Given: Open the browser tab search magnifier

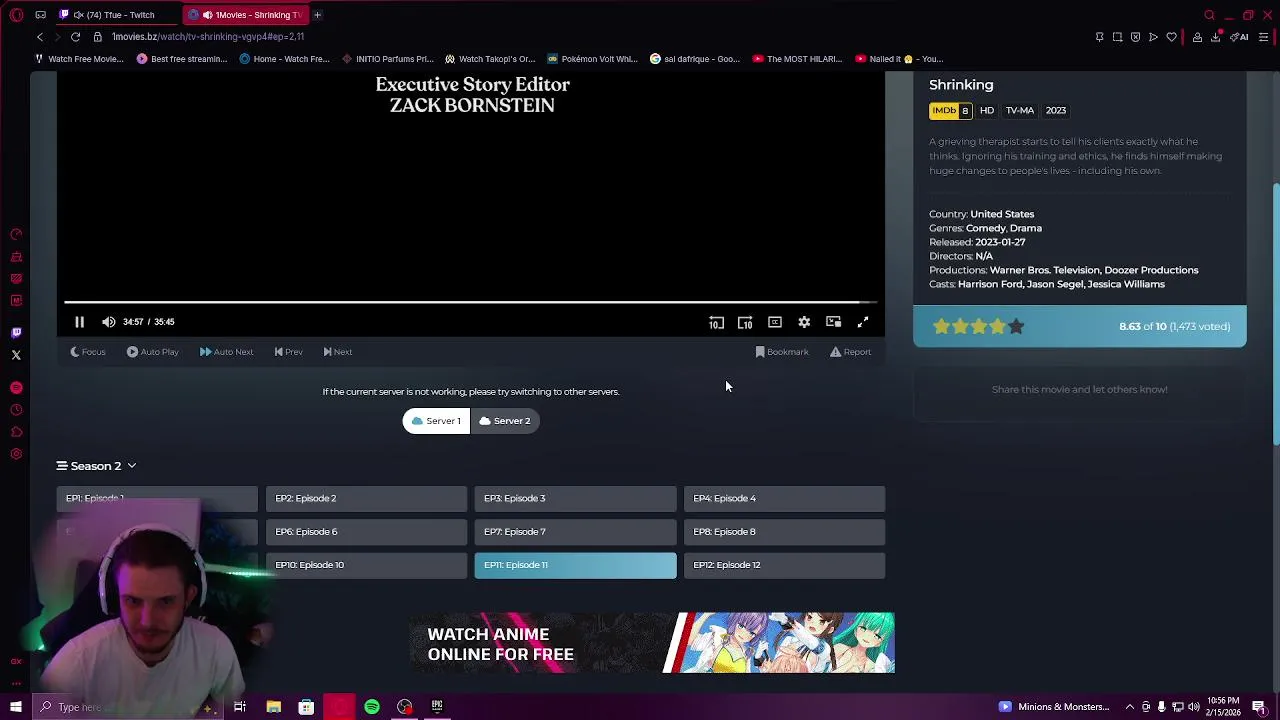Looking at the screenshot, I should (x=1209, y=15).
